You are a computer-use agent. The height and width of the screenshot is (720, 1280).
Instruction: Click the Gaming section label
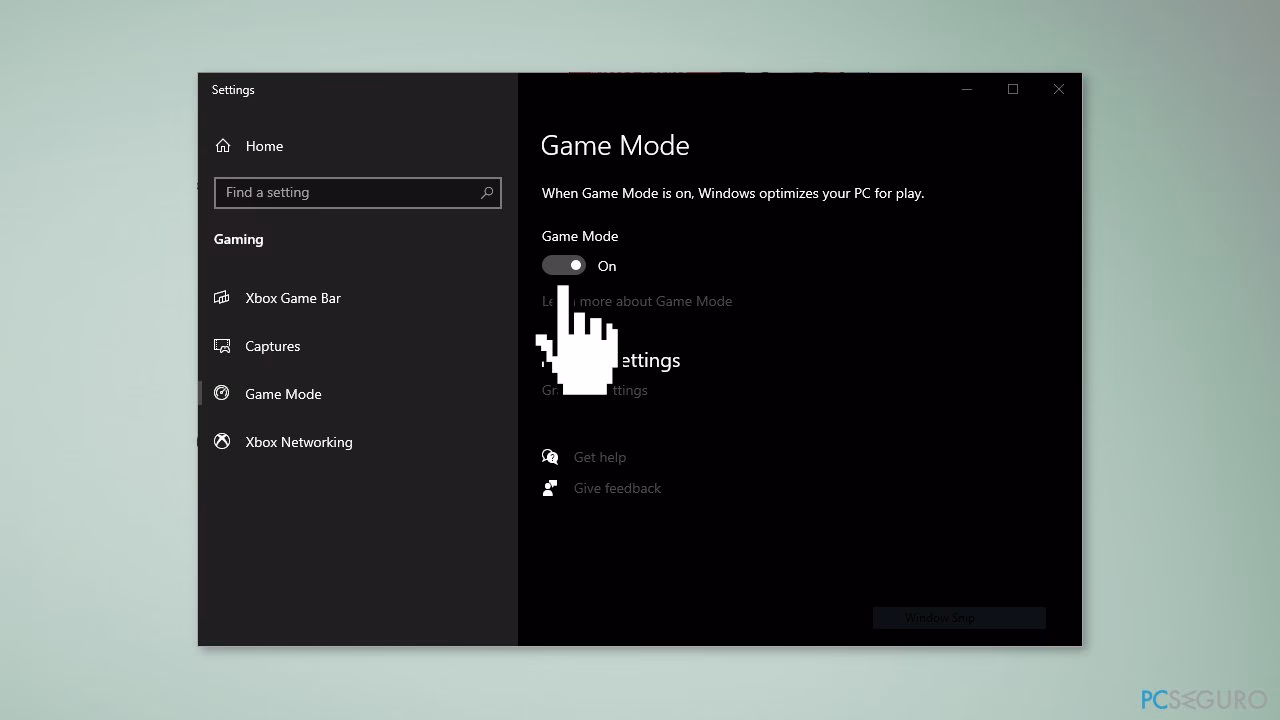(x=239, y=239)
